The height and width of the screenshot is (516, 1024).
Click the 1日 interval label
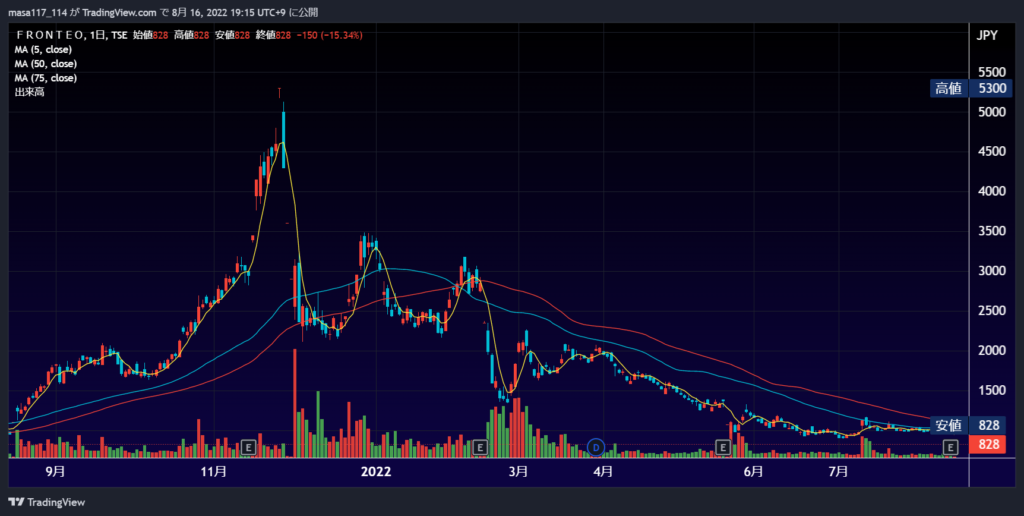tap(98, 35)
